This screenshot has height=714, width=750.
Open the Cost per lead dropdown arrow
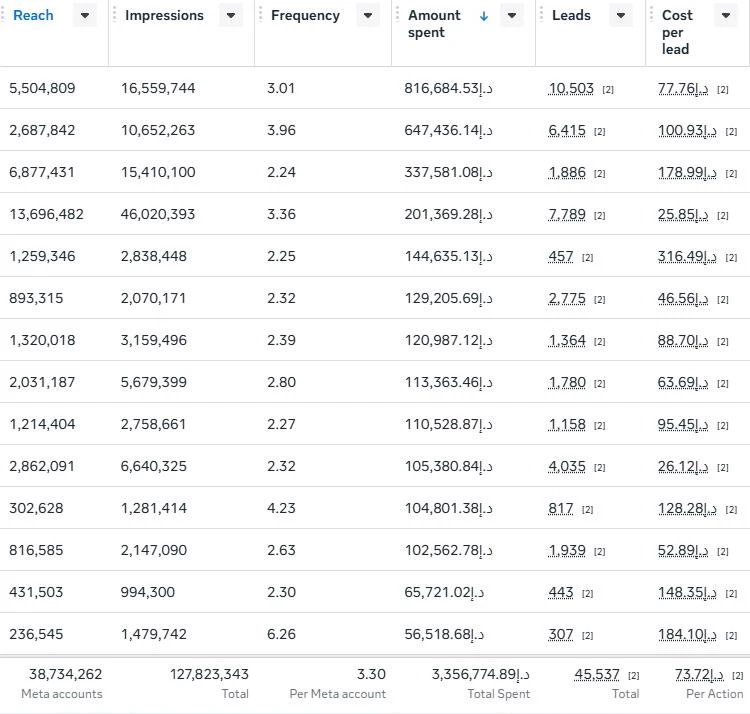pos(726,16)
